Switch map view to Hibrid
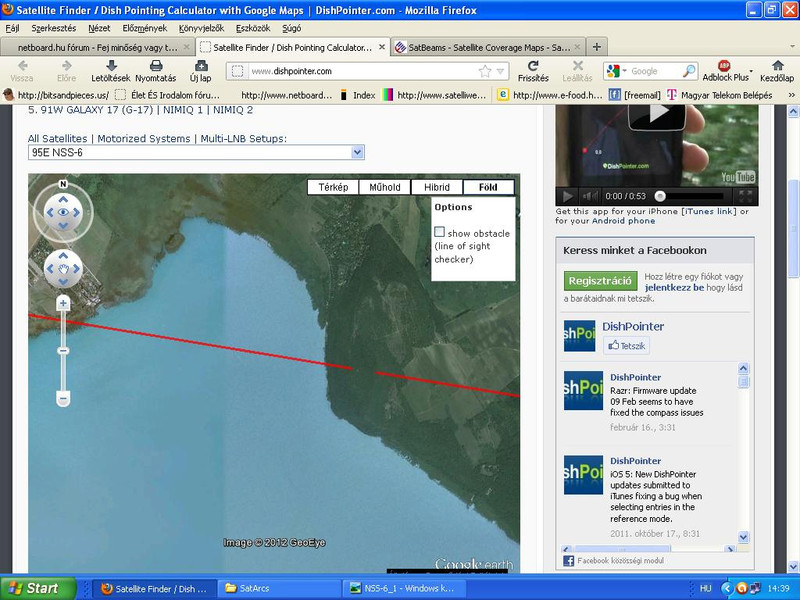The height and width of the screenshot is (600, 800). tap(437, 187)
